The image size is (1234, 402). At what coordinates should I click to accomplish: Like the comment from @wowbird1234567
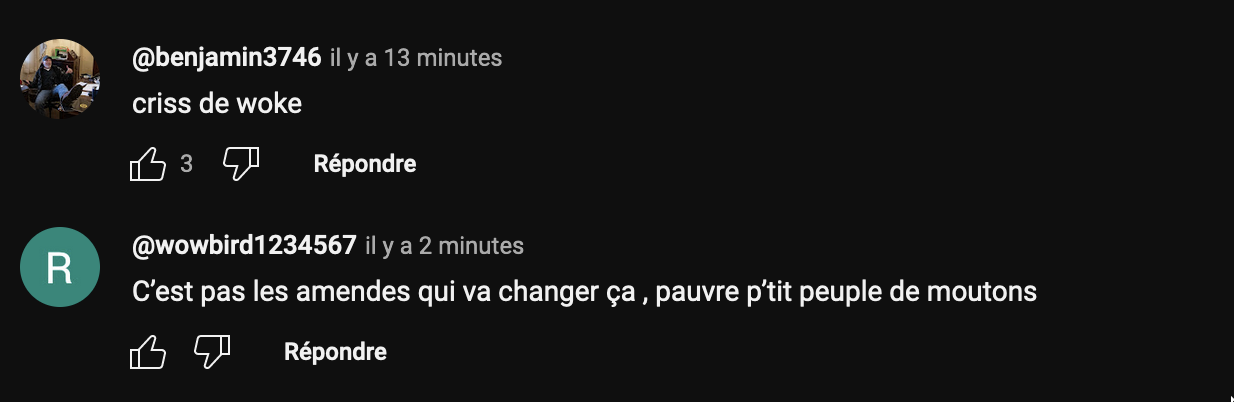pyautogui.click(x=148, y=352)
